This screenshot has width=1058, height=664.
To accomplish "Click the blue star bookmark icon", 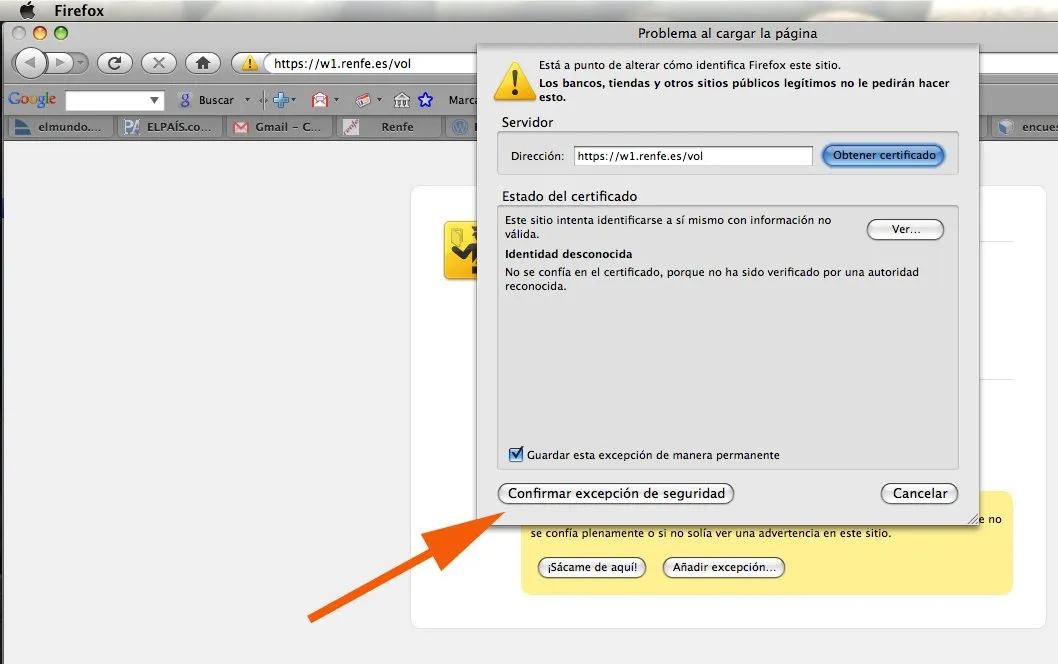I will tap(425, 100).
